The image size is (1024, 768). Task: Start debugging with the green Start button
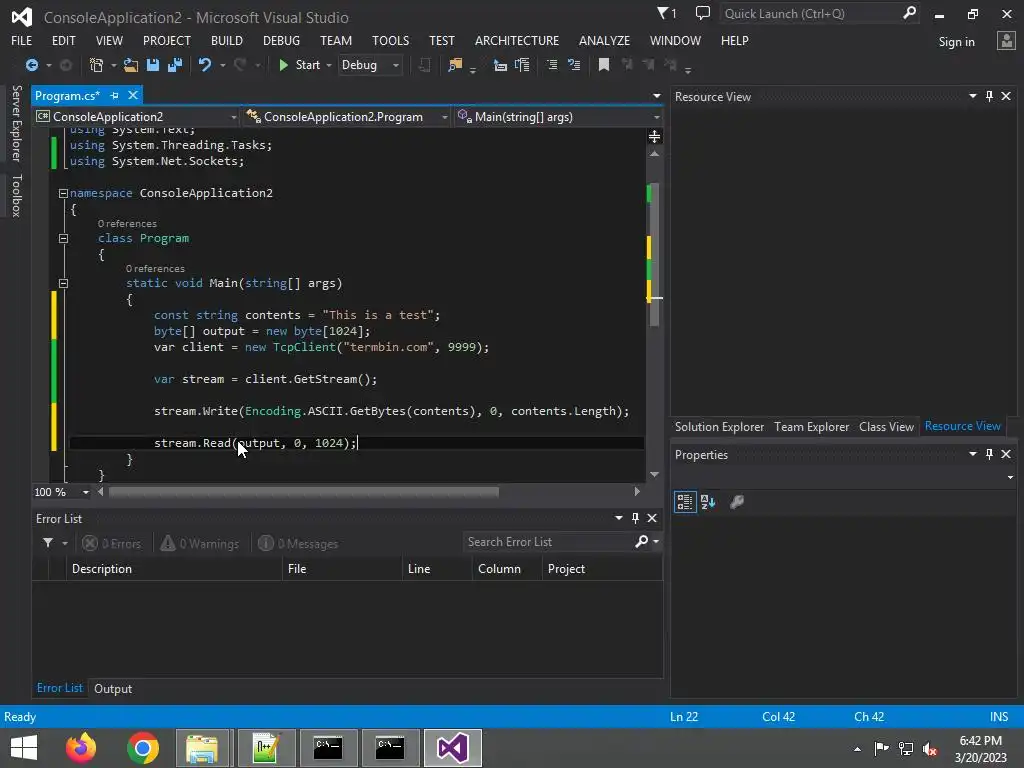click(300, 65)
